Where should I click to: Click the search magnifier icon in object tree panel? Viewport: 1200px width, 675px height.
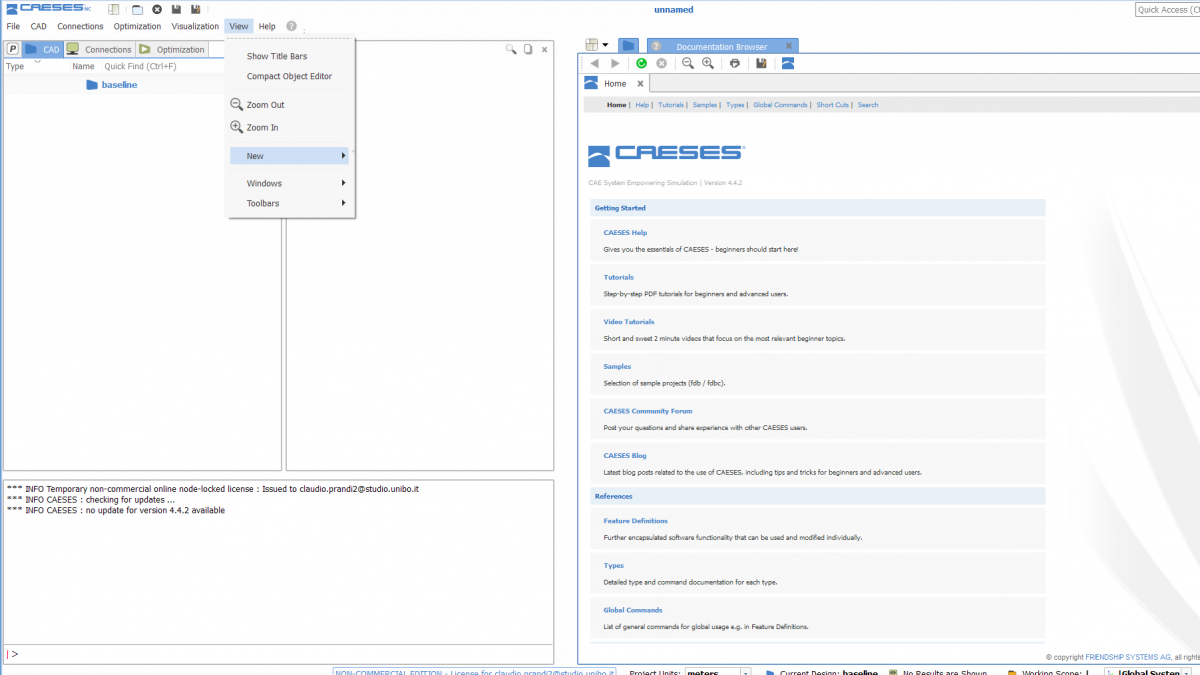pyautogui.click(x=511, y=49)
